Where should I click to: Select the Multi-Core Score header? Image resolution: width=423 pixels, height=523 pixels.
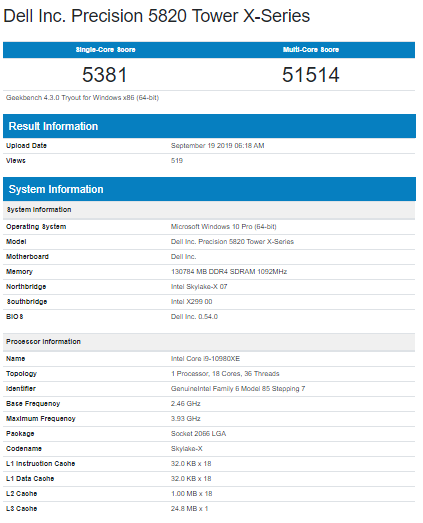311,50
